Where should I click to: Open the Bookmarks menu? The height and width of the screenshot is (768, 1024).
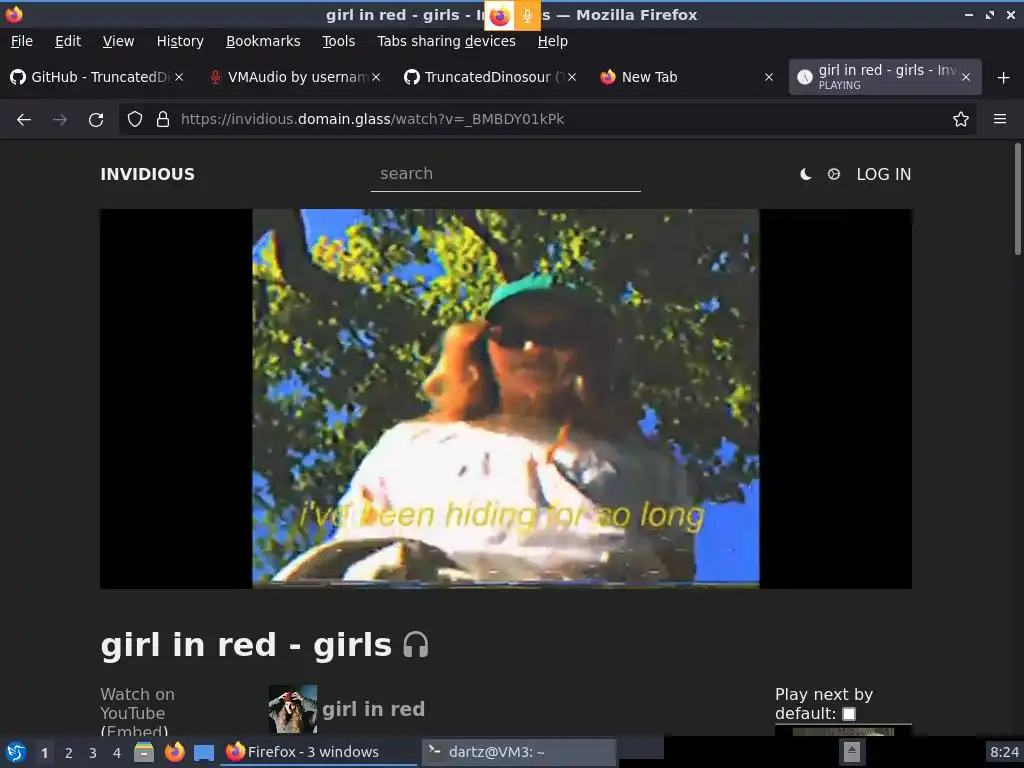(x=263, y=41)
